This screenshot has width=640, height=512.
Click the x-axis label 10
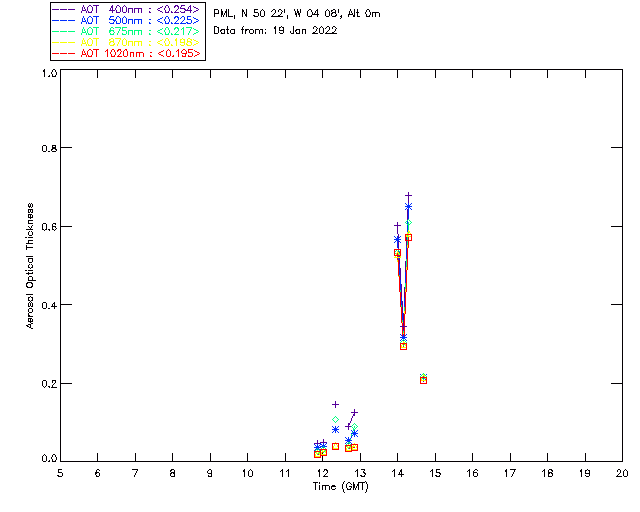247,473
